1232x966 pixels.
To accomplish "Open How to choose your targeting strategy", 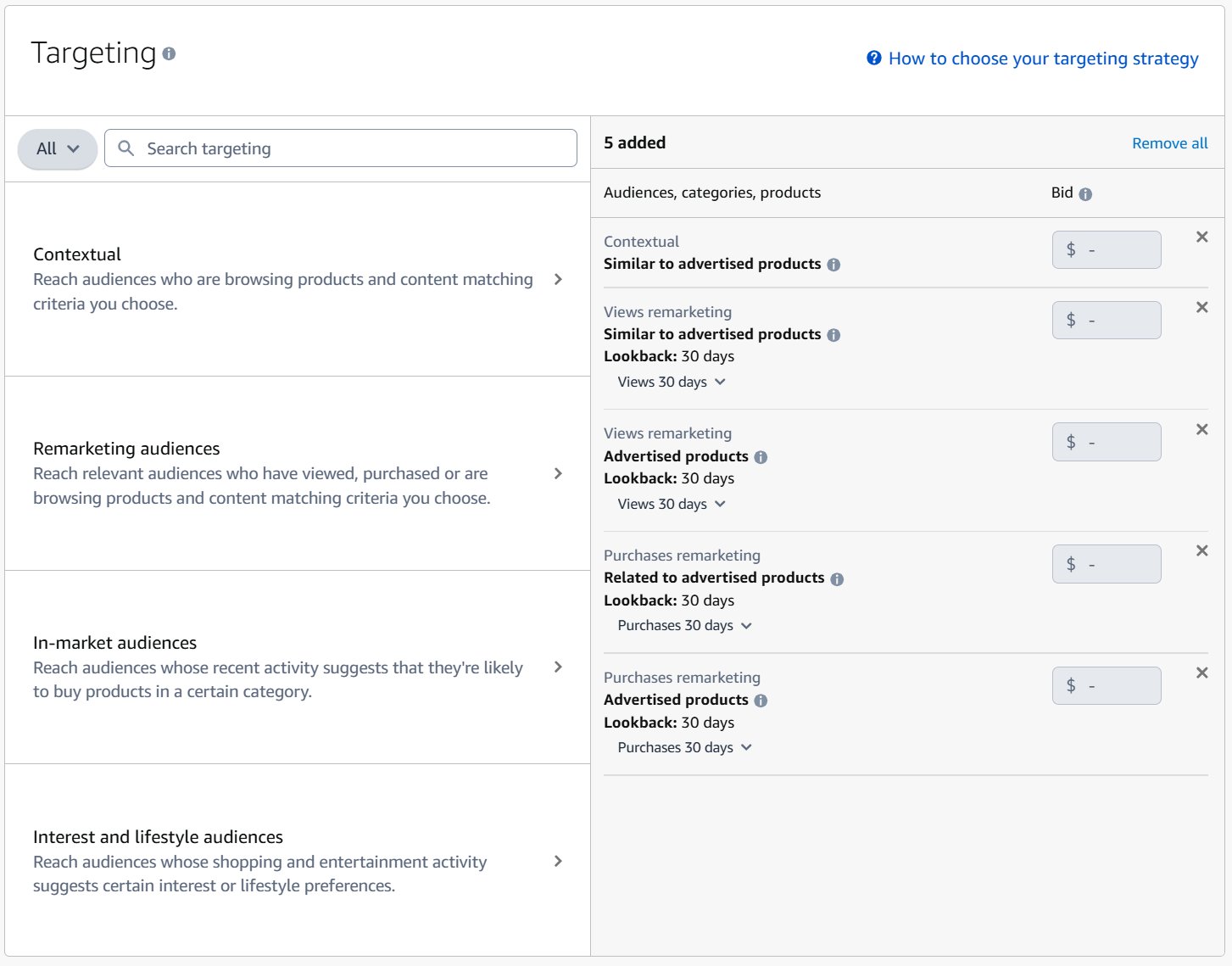I will tap(1042, 58).
